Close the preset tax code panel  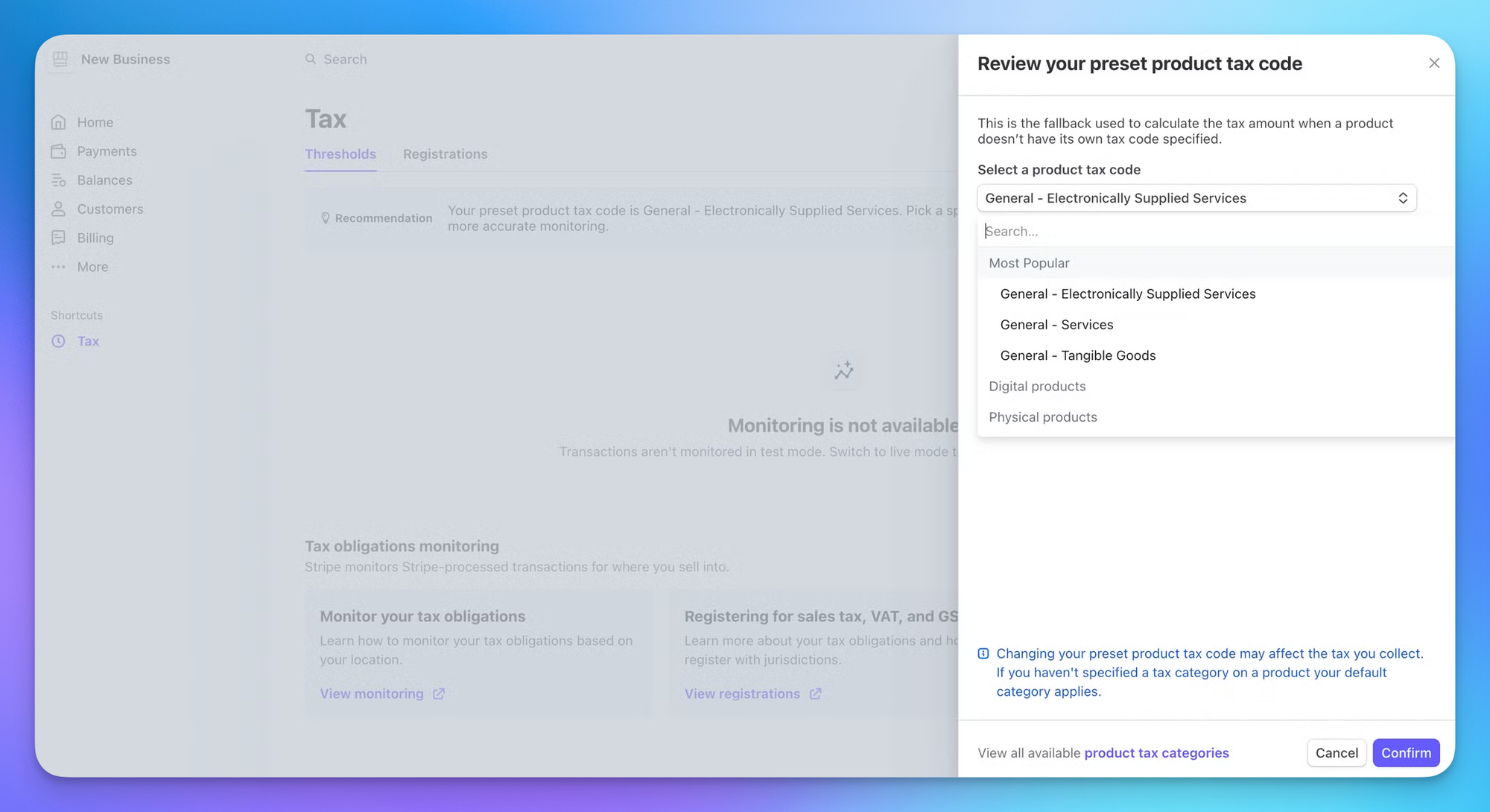click(1433, 63)
